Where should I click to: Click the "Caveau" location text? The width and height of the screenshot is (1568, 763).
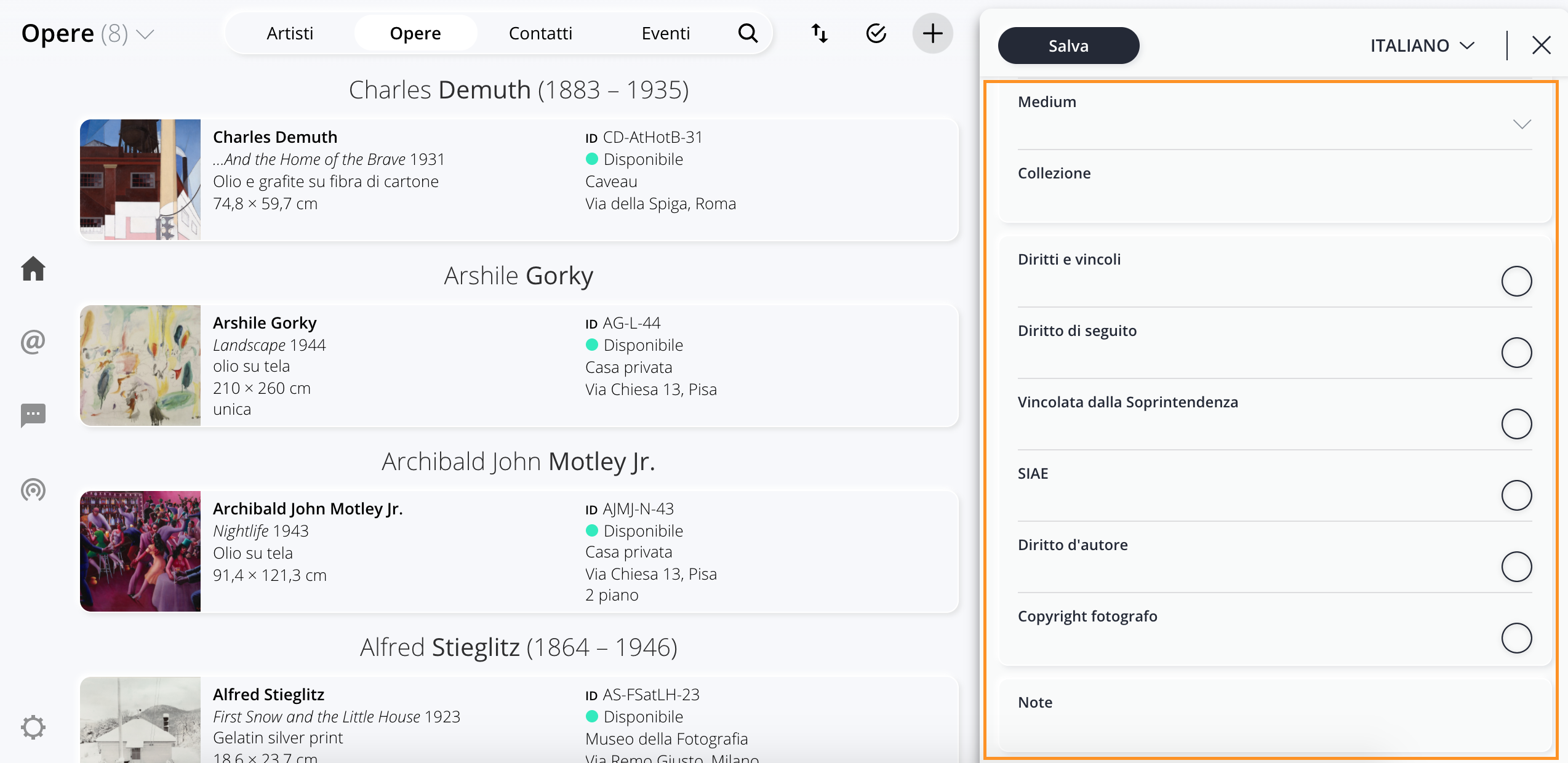(611, 181)
